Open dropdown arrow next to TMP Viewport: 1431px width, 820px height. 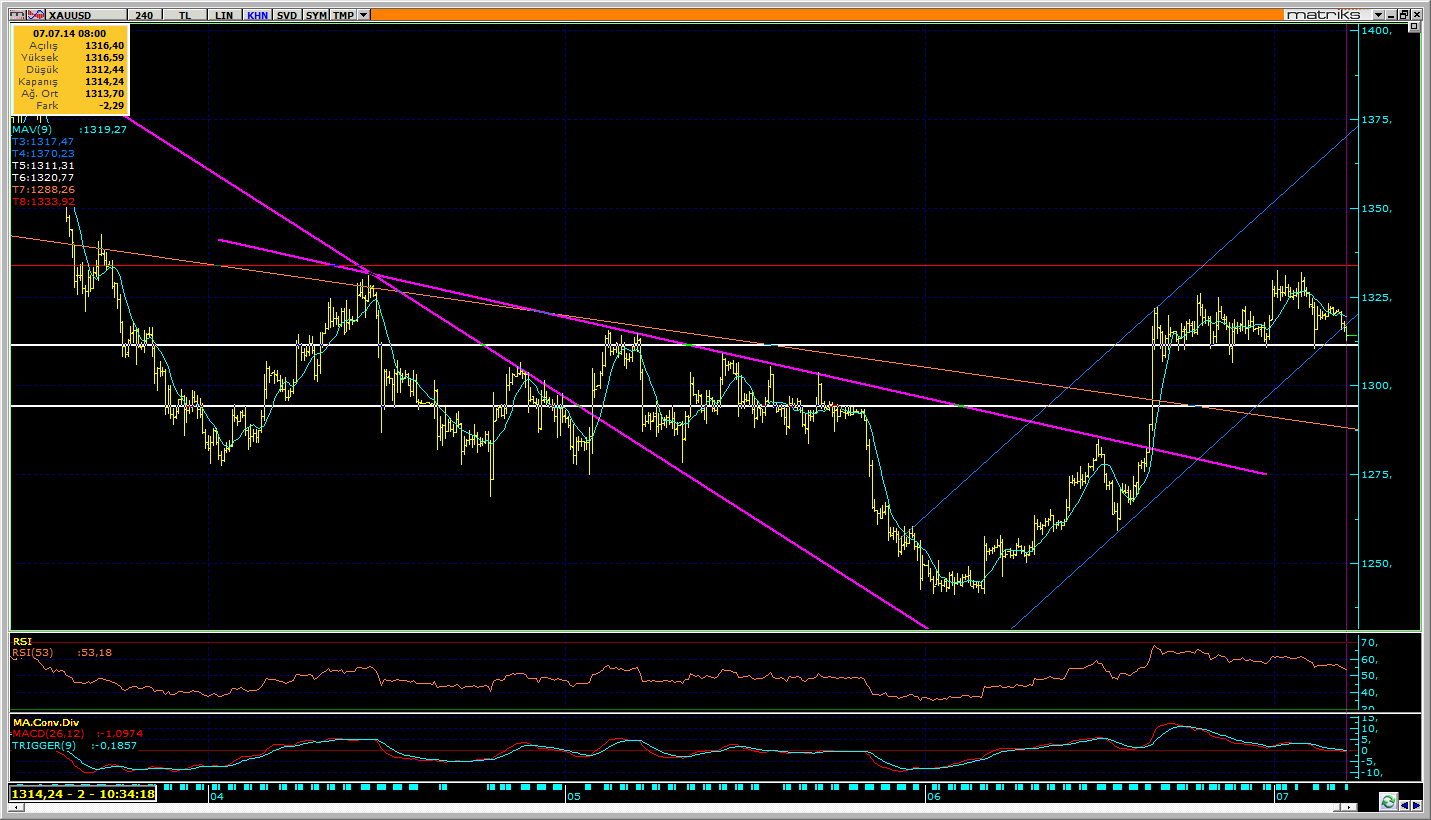click(363, 15)
